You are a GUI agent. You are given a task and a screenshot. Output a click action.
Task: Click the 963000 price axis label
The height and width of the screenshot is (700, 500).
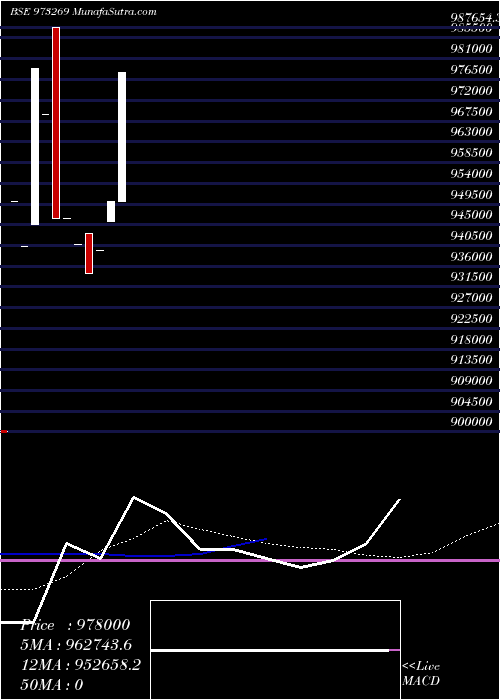(471, 132)
